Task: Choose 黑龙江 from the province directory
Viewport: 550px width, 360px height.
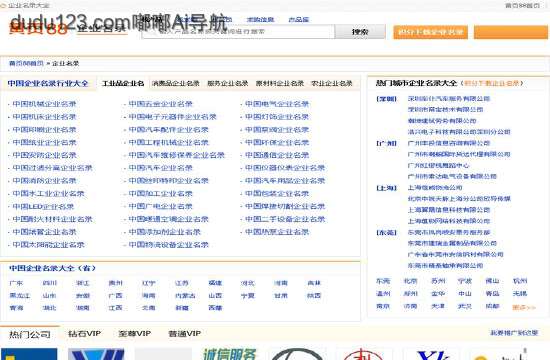Action: pyautogui.click(x=20, y=295)
